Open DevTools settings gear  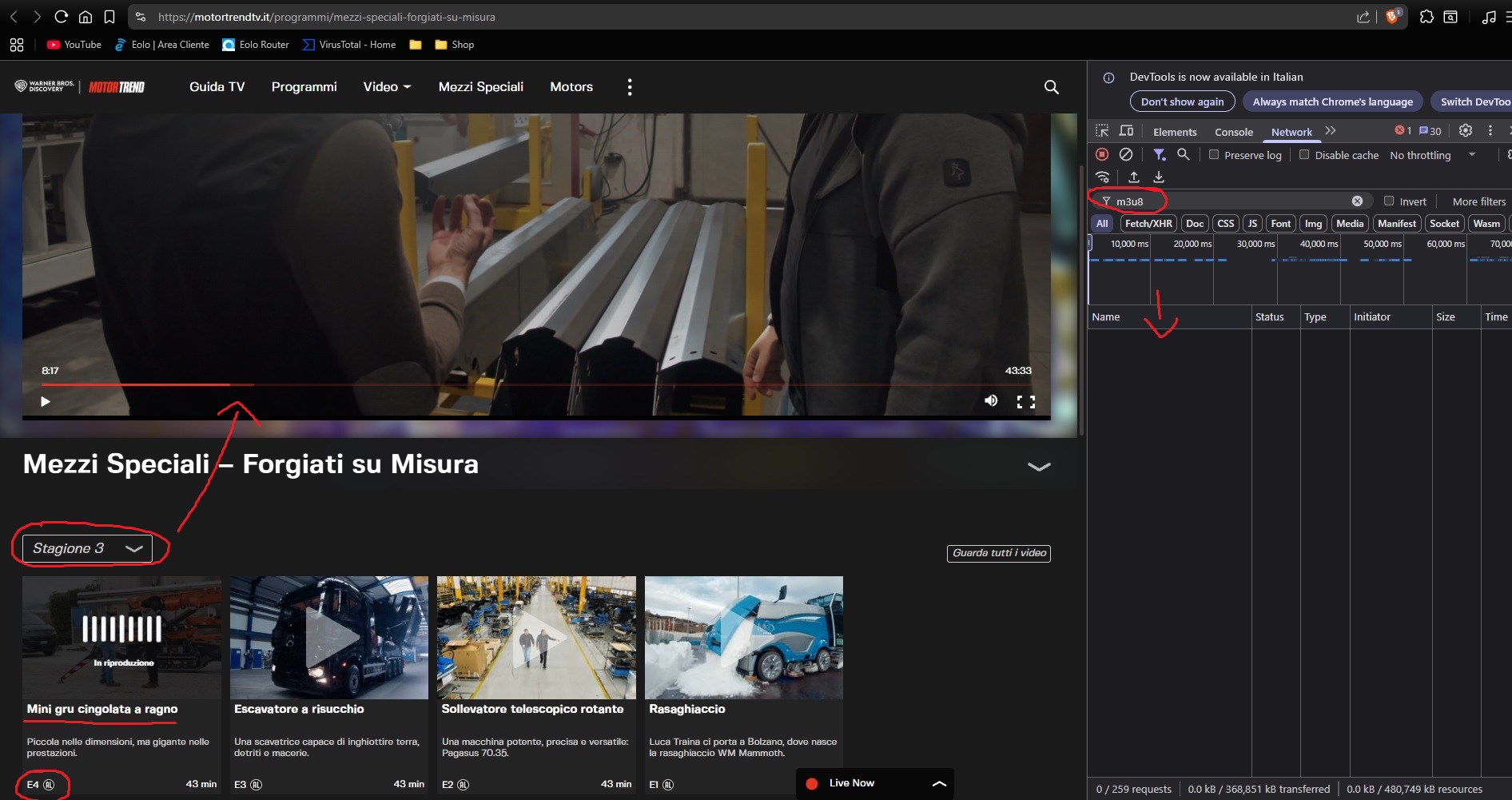[1466, 130]
